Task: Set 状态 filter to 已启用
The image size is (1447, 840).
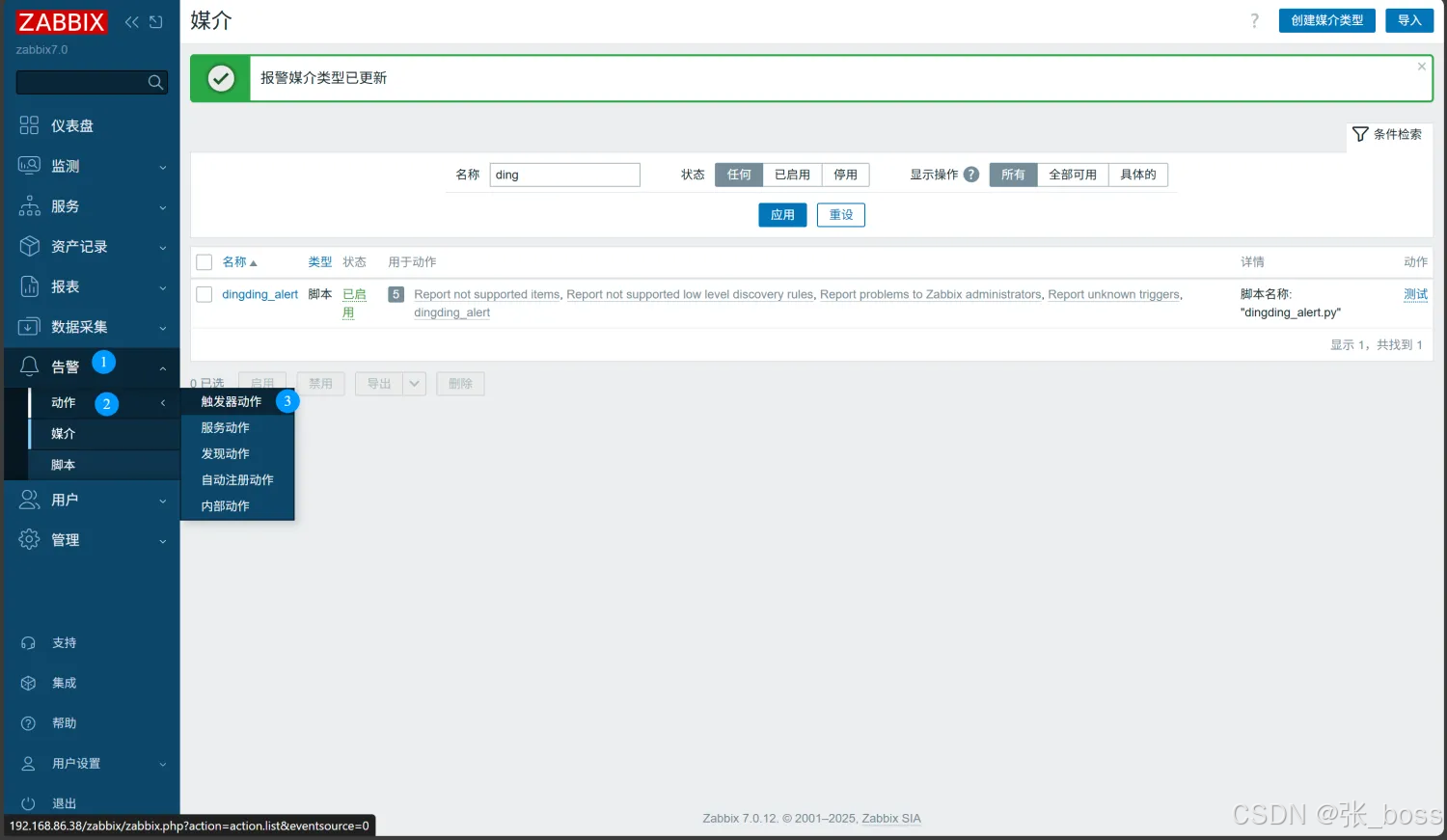Action: [x=792, y=175]
